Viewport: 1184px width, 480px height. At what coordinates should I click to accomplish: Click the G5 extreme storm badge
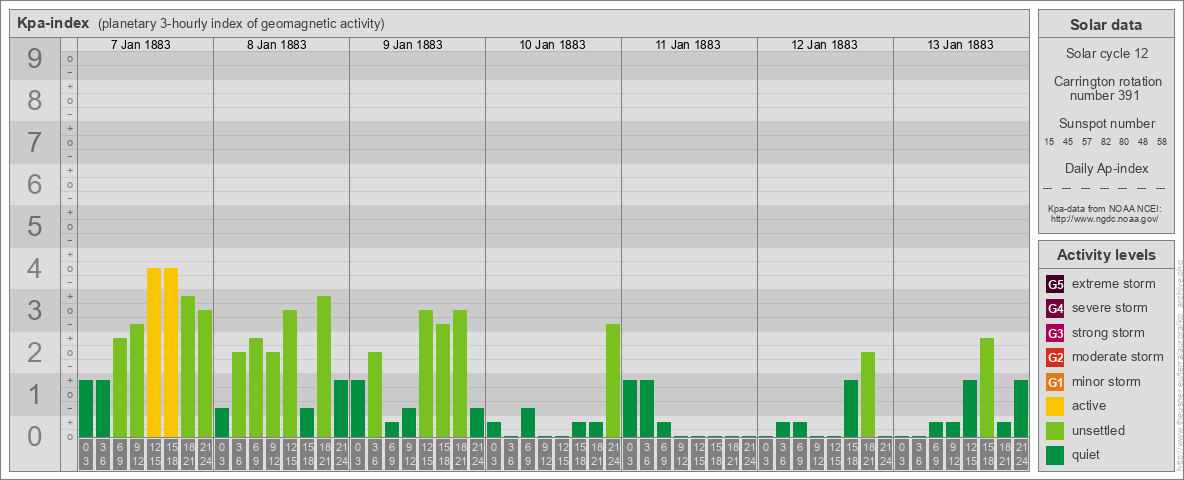tap(1055, 284)
